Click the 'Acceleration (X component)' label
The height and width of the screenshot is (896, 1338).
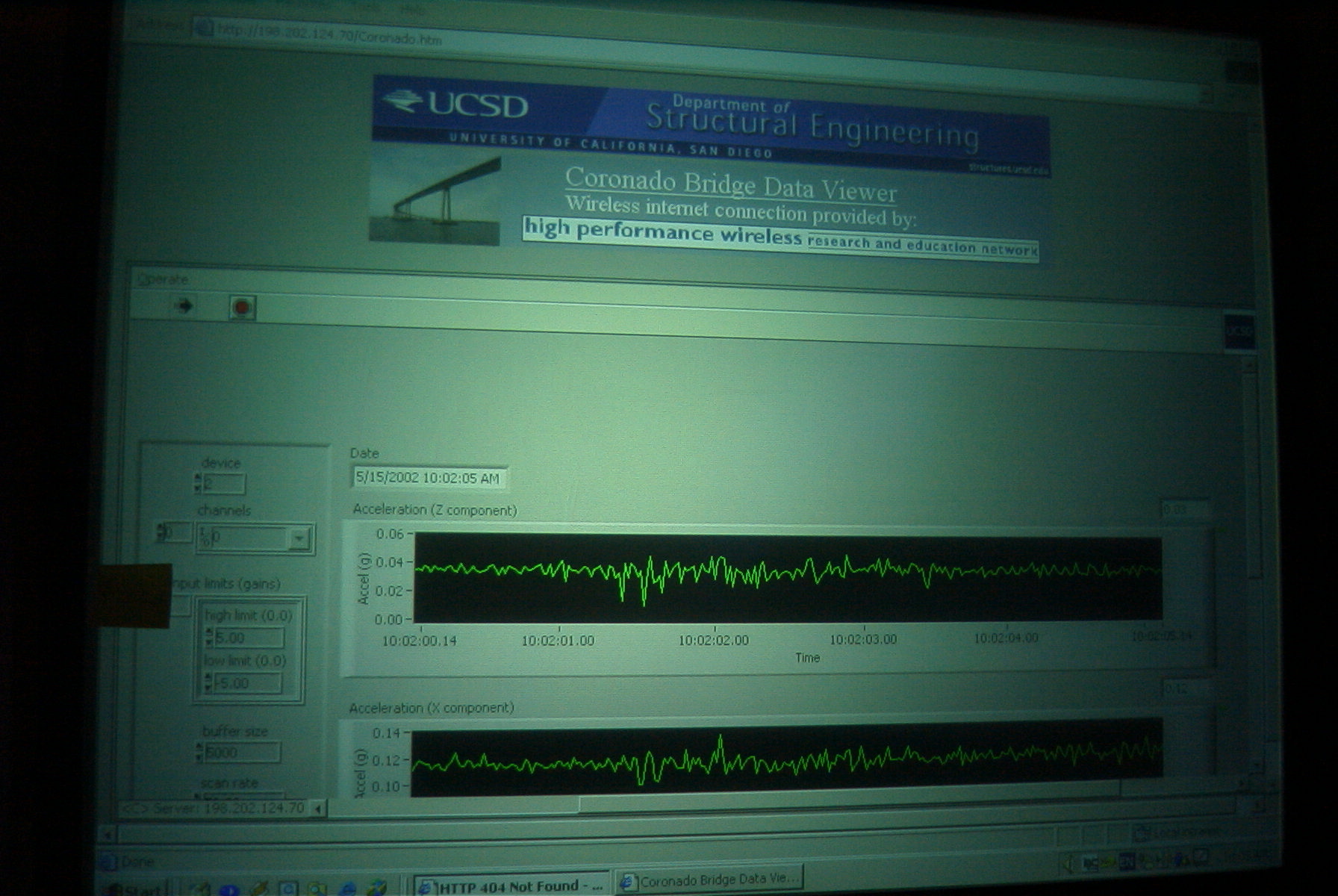[x=432, y=708]
